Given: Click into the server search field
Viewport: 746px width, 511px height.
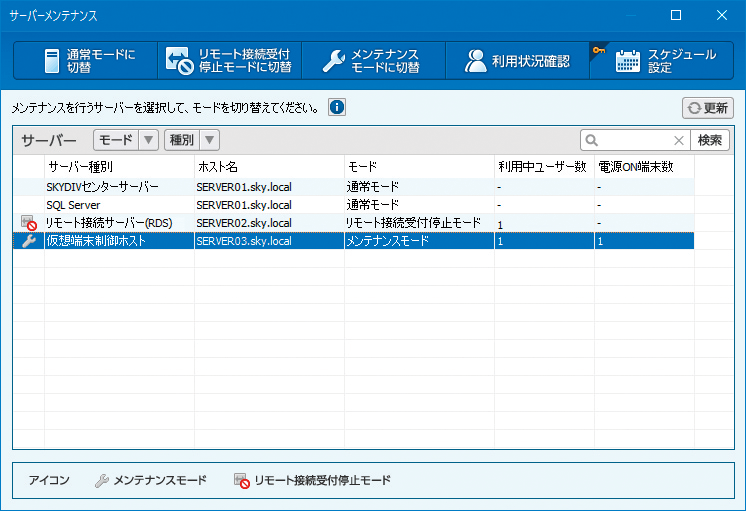Looking at the screenshot, I should 634,141.
